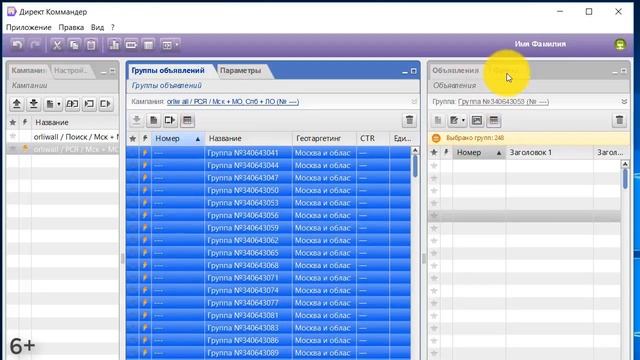Select campaign row orliwall / Поиск / Мск
This screenshot has width=640, height=360.
coord(63,137)
